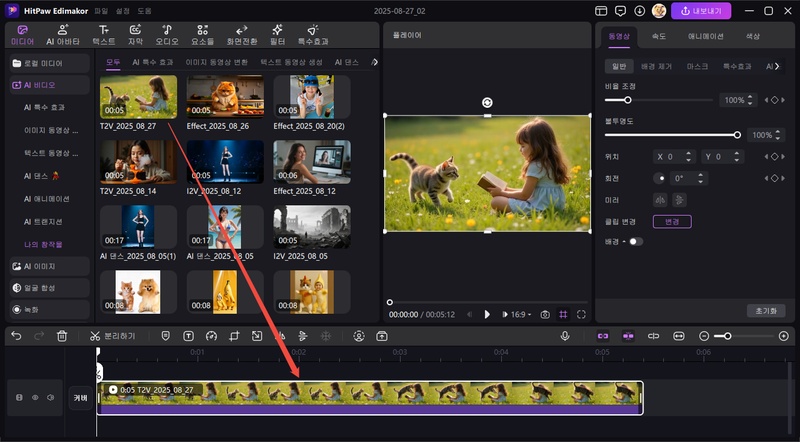The height and width of the screenshot is (442, 800).
Task: Click the redo arrow in timeline toolbar
Action: pos(39,336)
